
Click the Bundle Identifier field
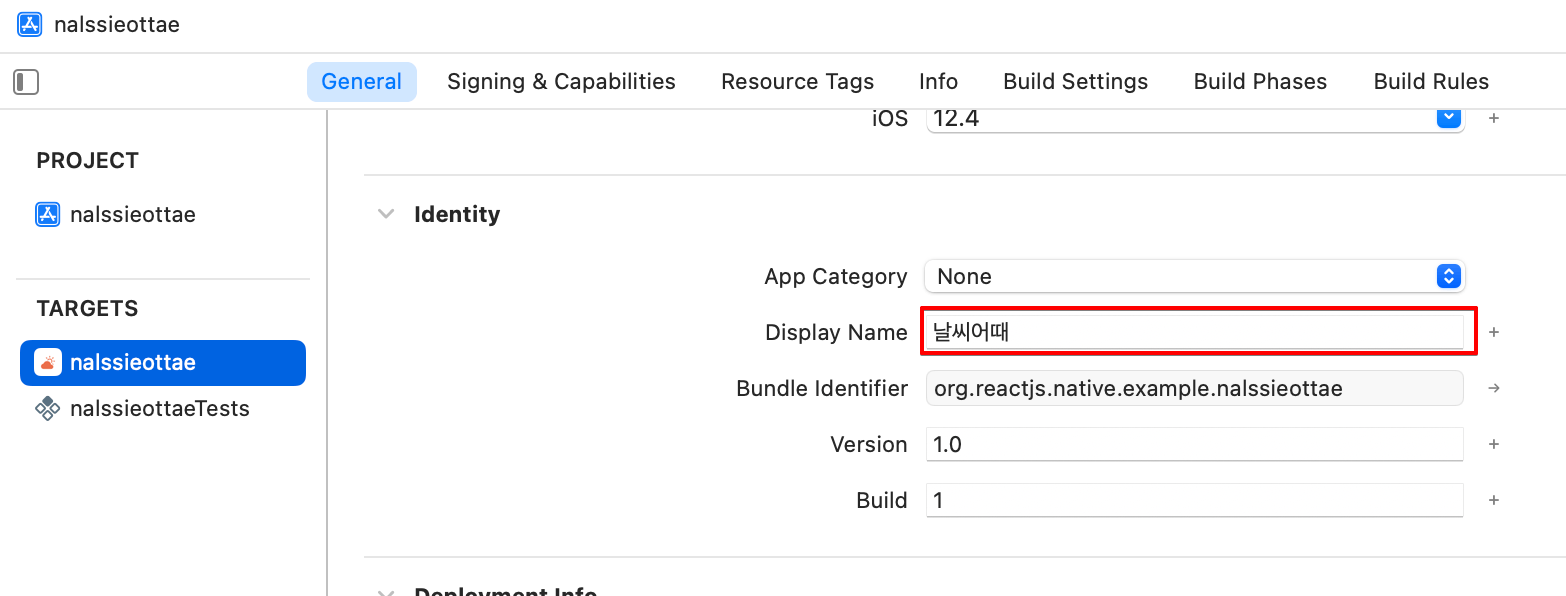point(1195,388)
